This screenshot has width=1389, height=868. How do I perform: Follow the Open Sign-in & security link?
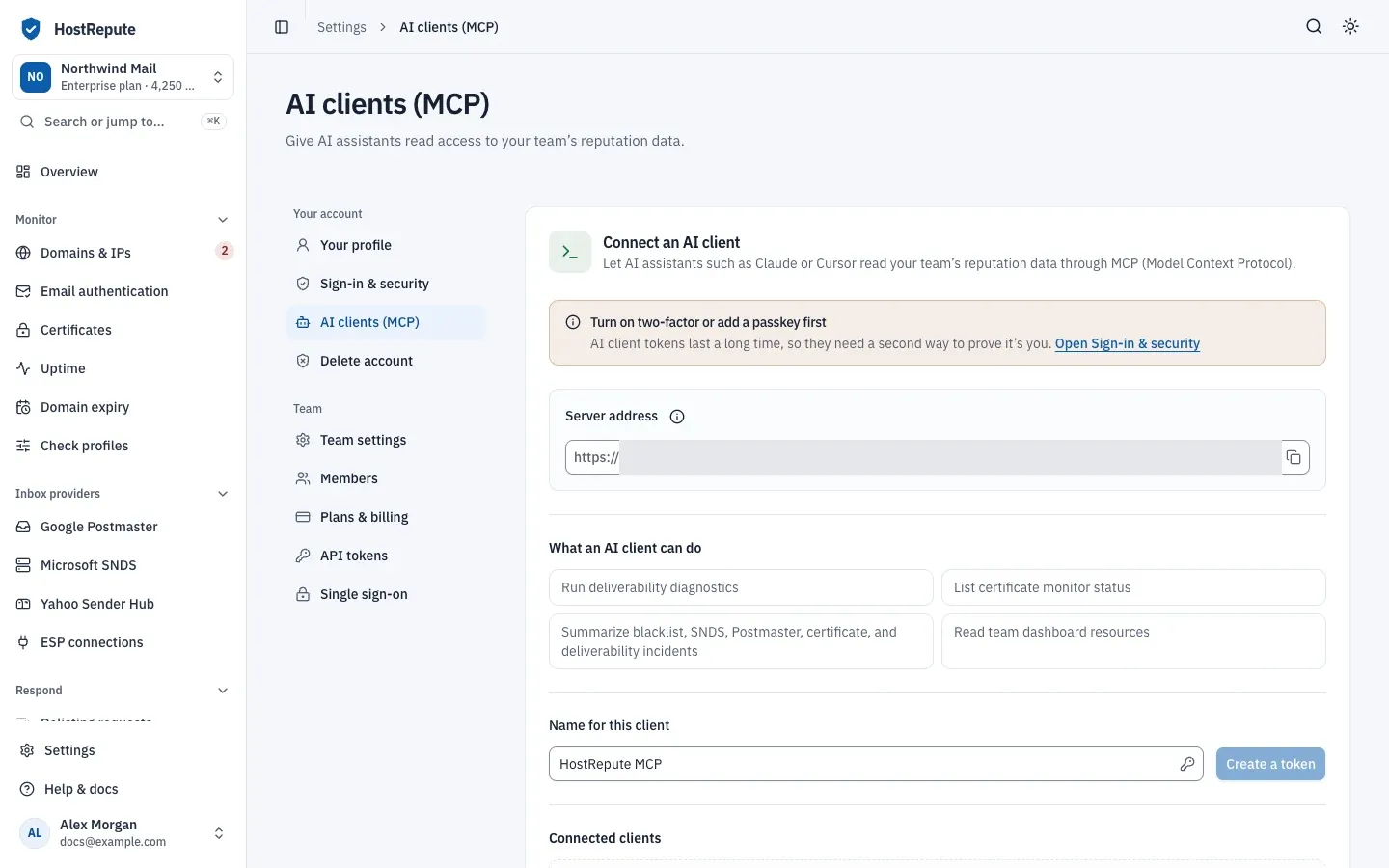pyautogui.click(x=1128, y=343)
